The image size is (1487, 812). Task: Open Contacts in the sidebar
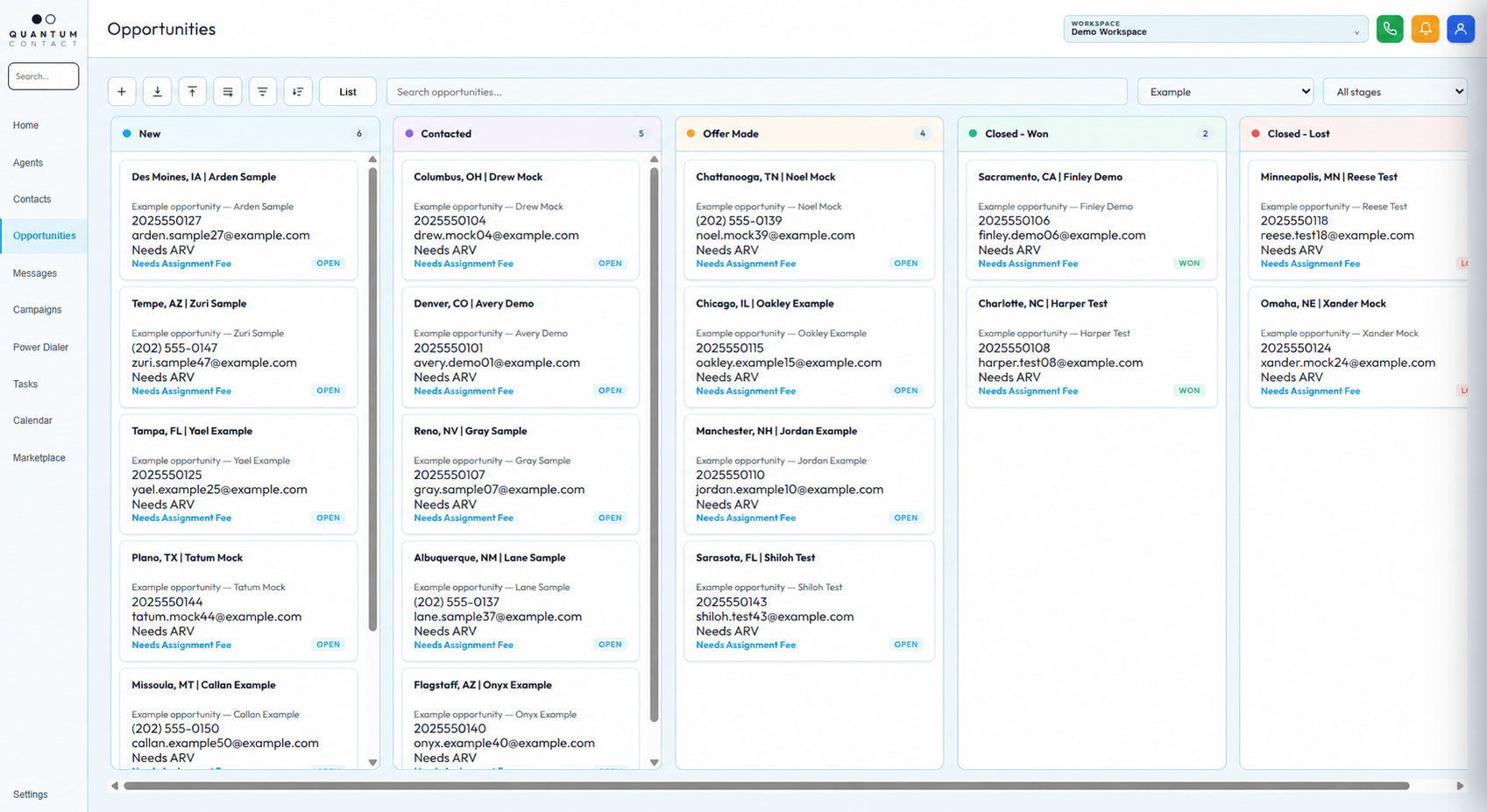pyautogui.click(x=32, y=200)
